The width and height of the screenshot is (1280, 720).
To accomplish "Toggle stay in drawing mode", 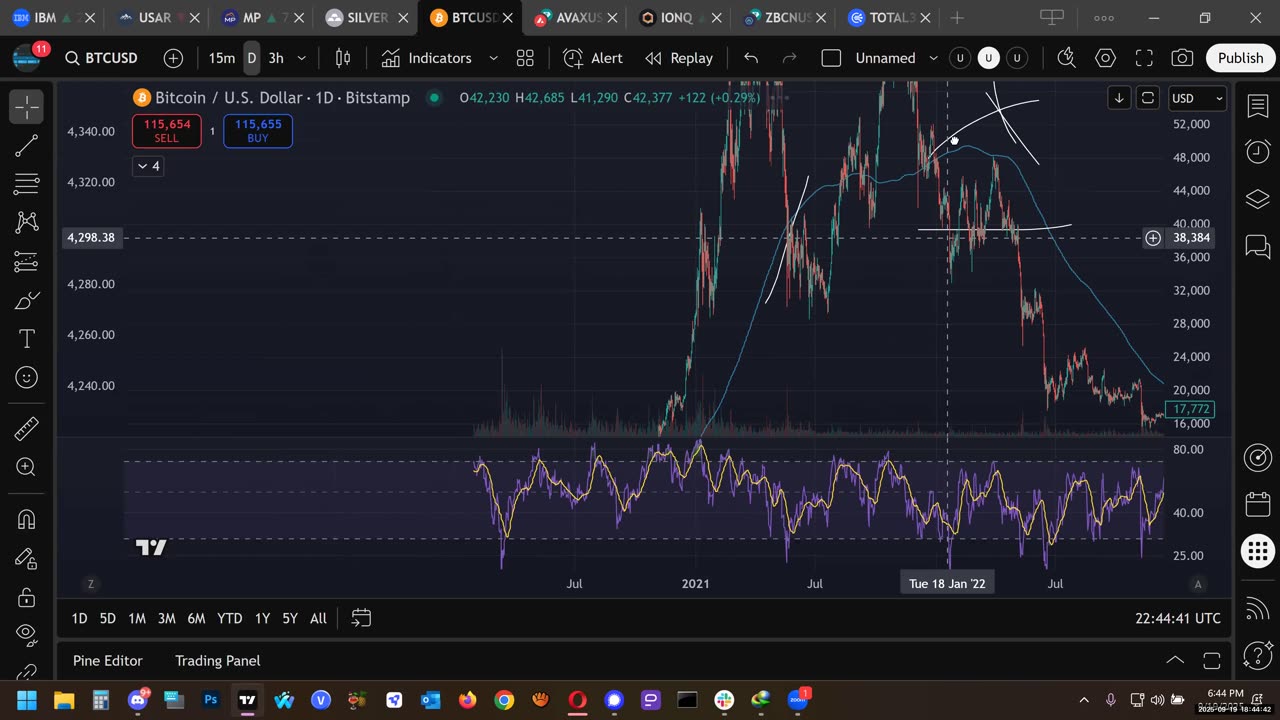I will tap(27, 558).
